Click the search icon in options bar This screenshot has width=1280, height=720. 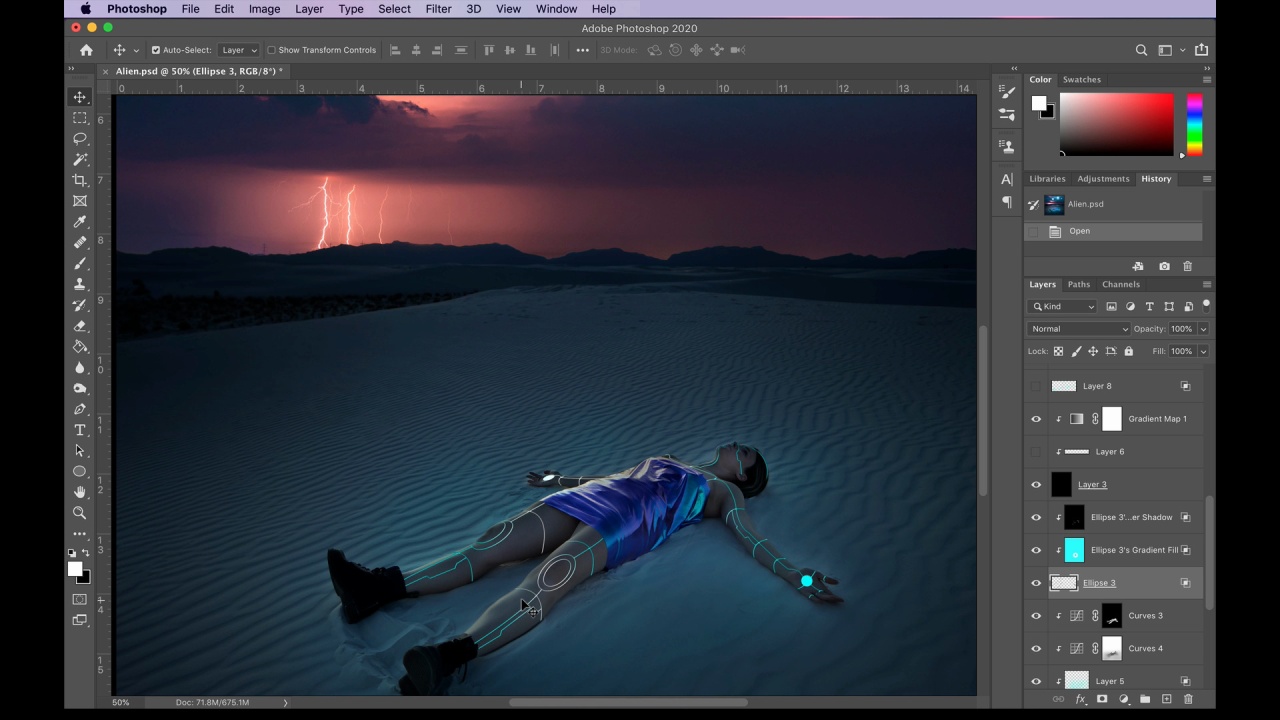1141,50
